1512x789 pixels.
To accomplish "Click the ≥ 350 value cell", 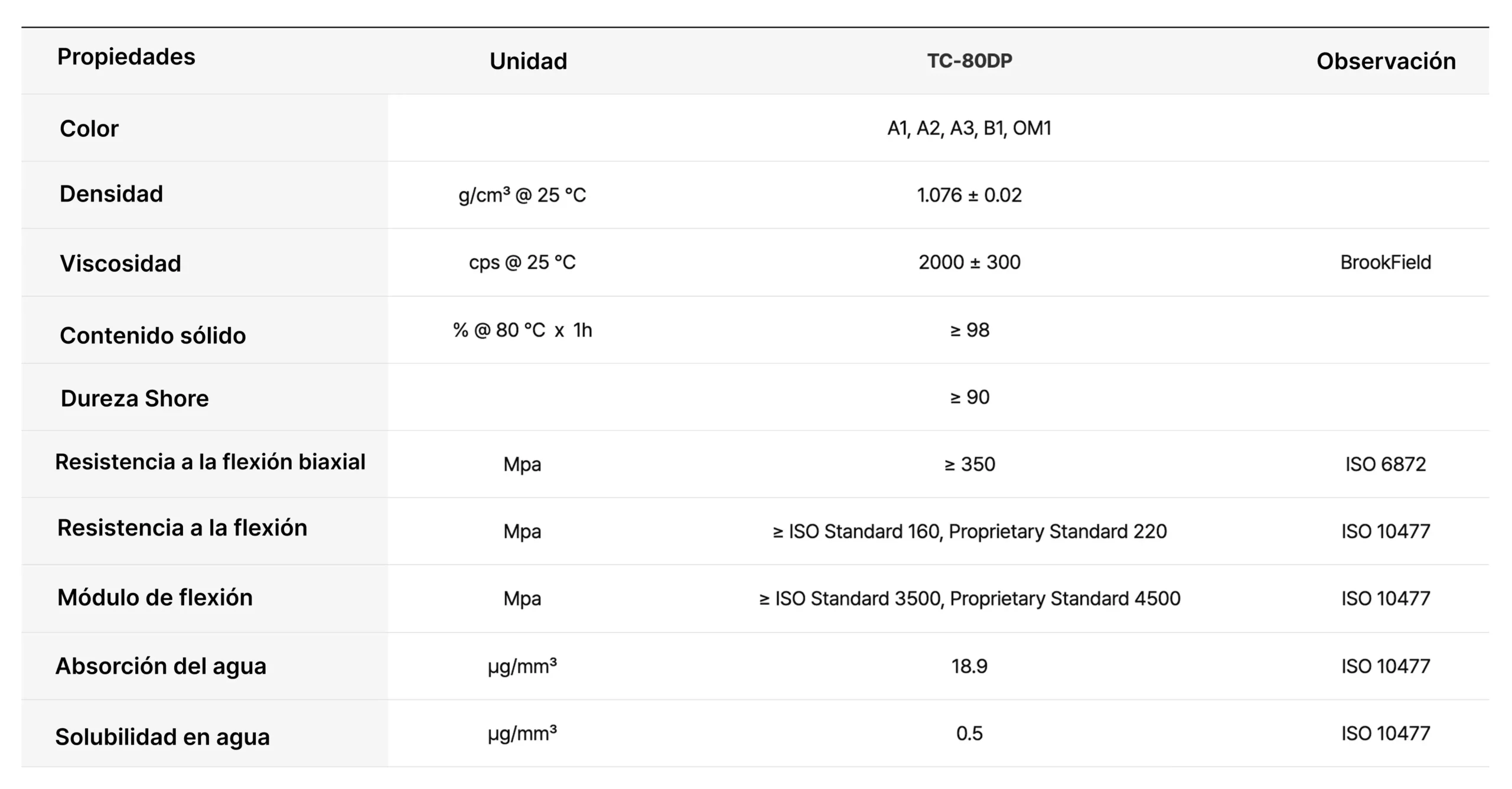I will [969, 464].
